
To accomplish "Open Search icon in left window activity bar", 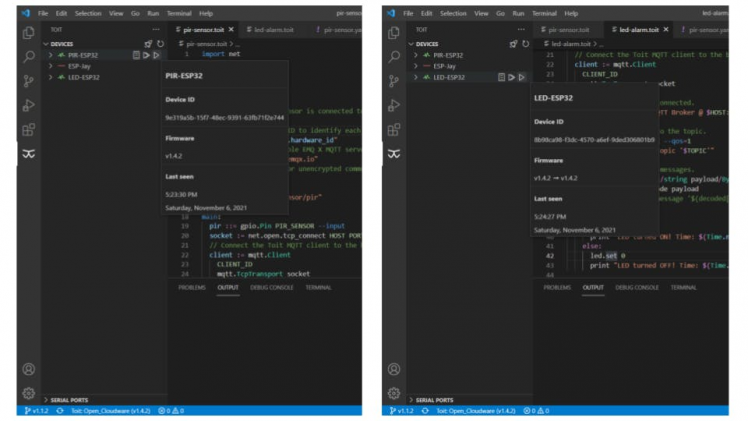I will [29, 57].
